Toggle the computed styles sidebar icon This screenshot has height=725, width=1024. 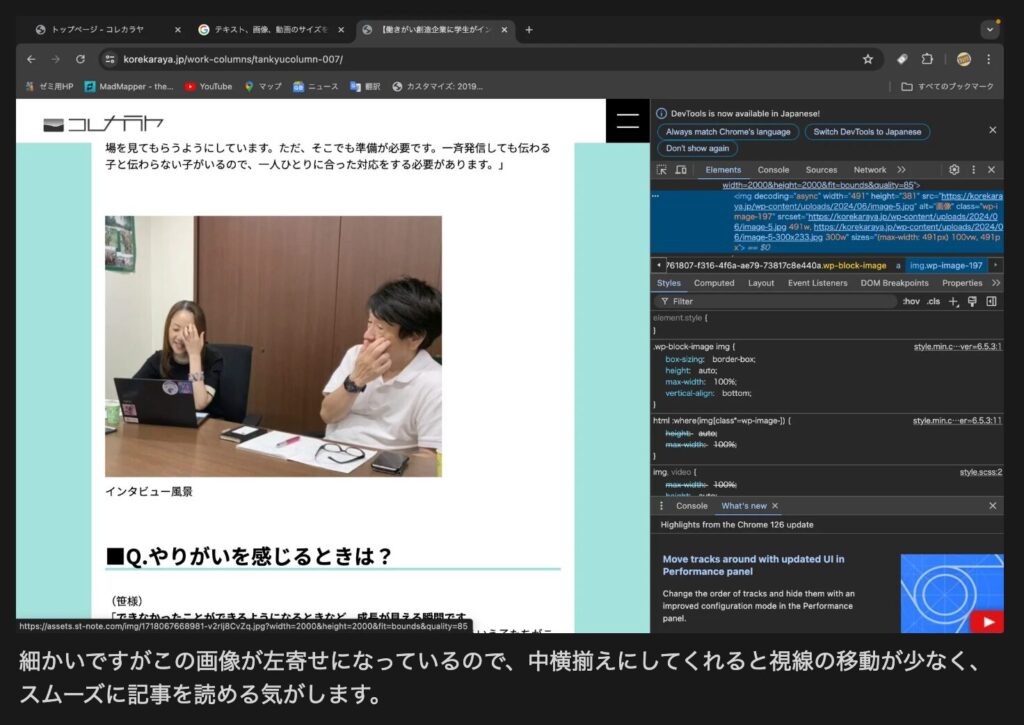coord(991,301)
